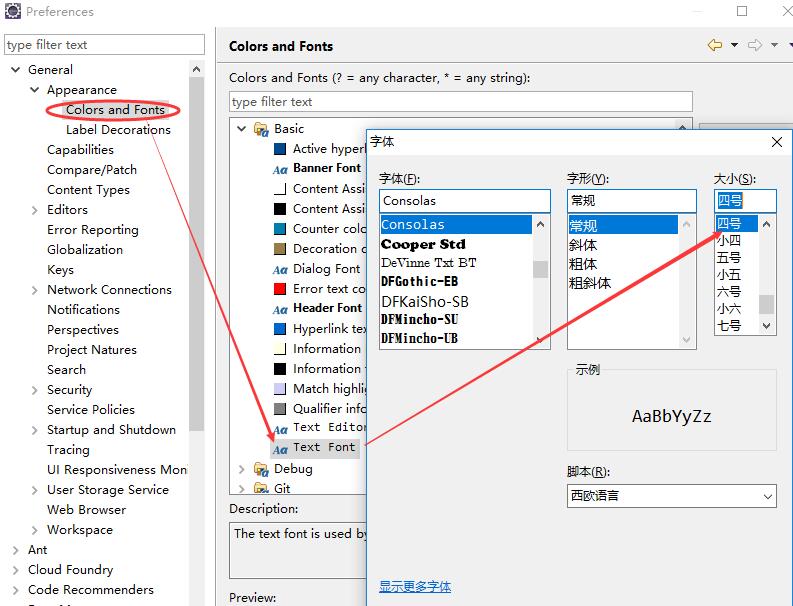
Task: Click the Git folder icon
Action: coord(261,488)
